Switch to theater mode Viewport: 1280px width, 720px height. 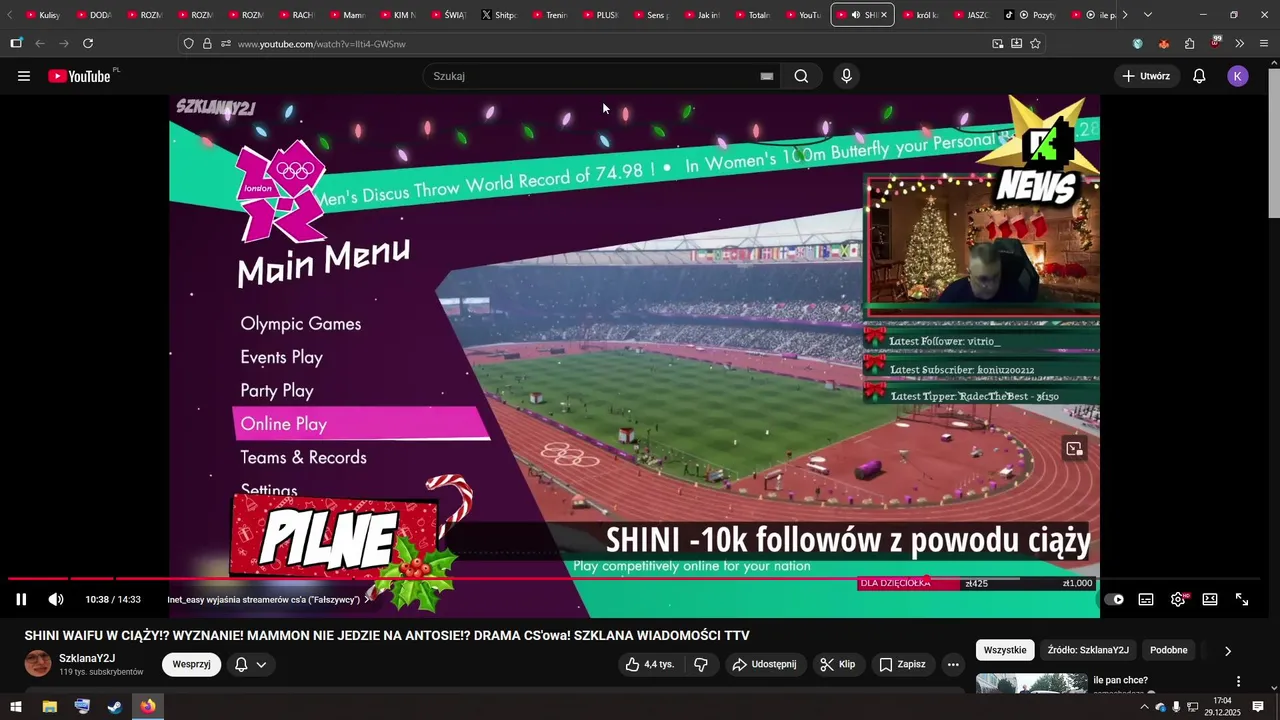[1210, 599]
